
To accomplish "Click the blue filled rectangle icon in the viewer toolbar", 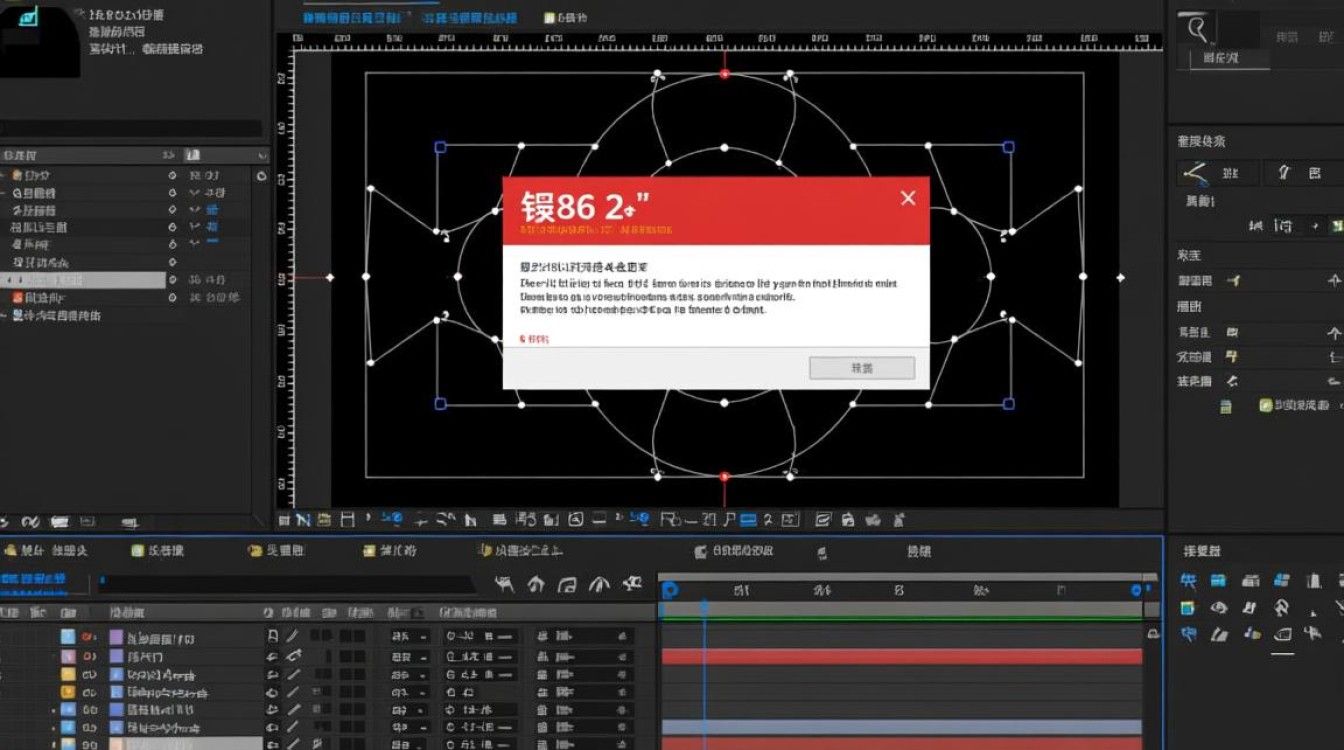I will coord(747,519).
